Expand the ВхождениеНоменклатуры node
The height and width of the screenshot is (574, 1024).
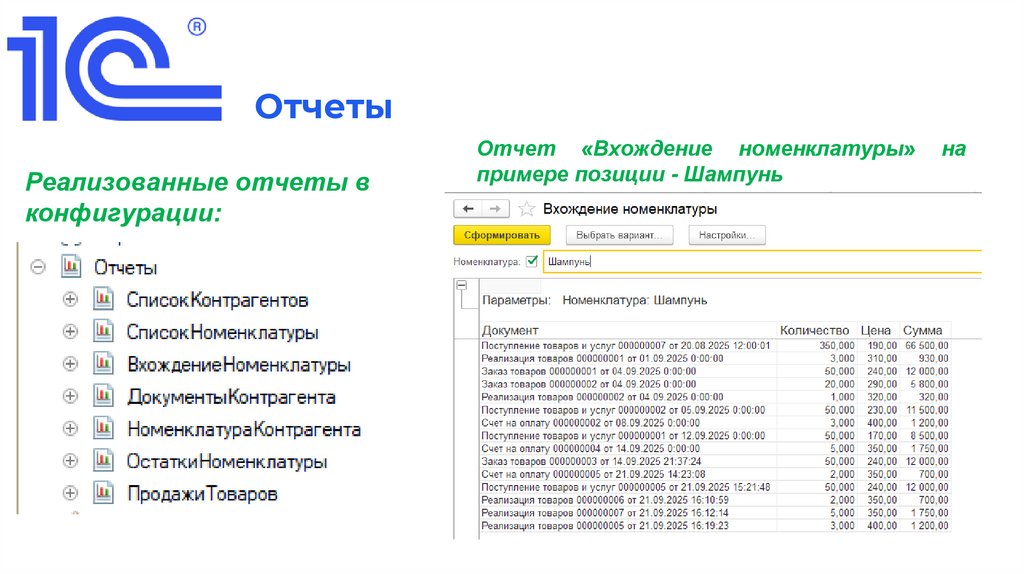(x=70, y=364)
